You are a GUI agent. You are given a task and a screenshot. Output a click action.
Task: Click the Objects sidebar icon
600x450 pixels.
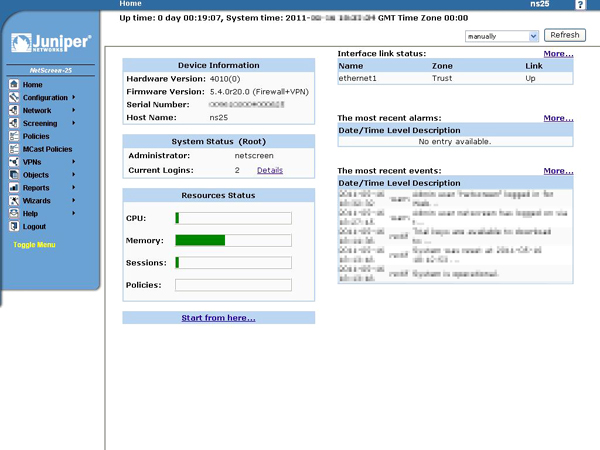tap(14, 174)
